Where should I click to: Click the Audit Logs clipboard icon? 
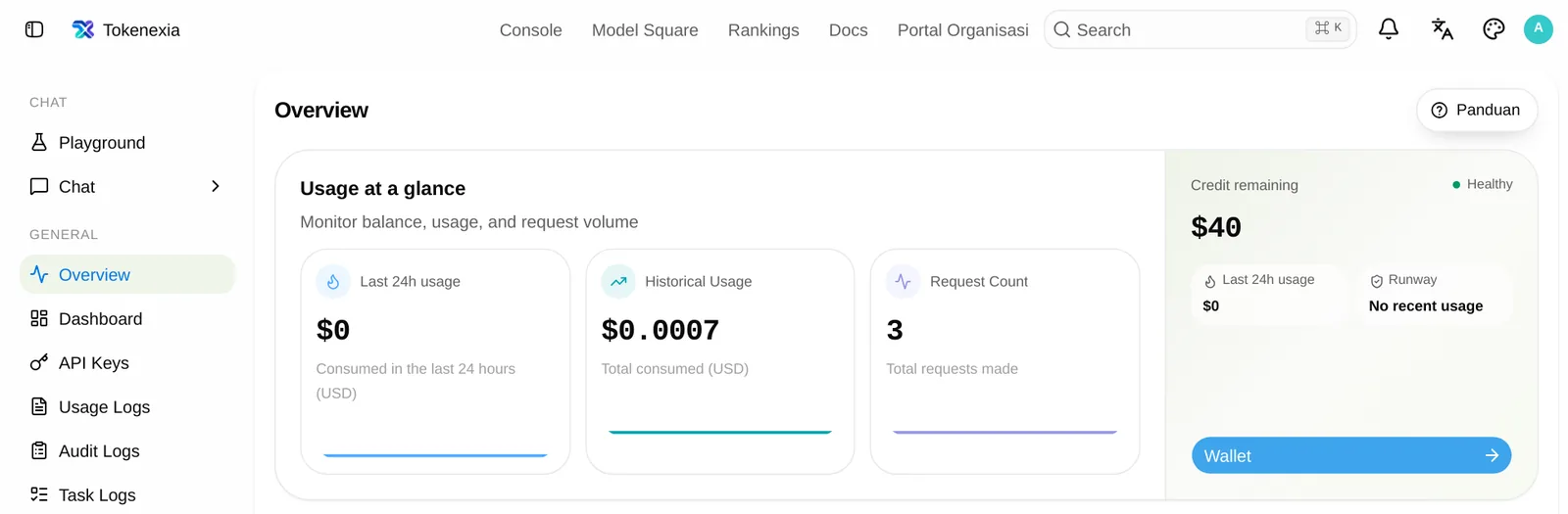39,450
